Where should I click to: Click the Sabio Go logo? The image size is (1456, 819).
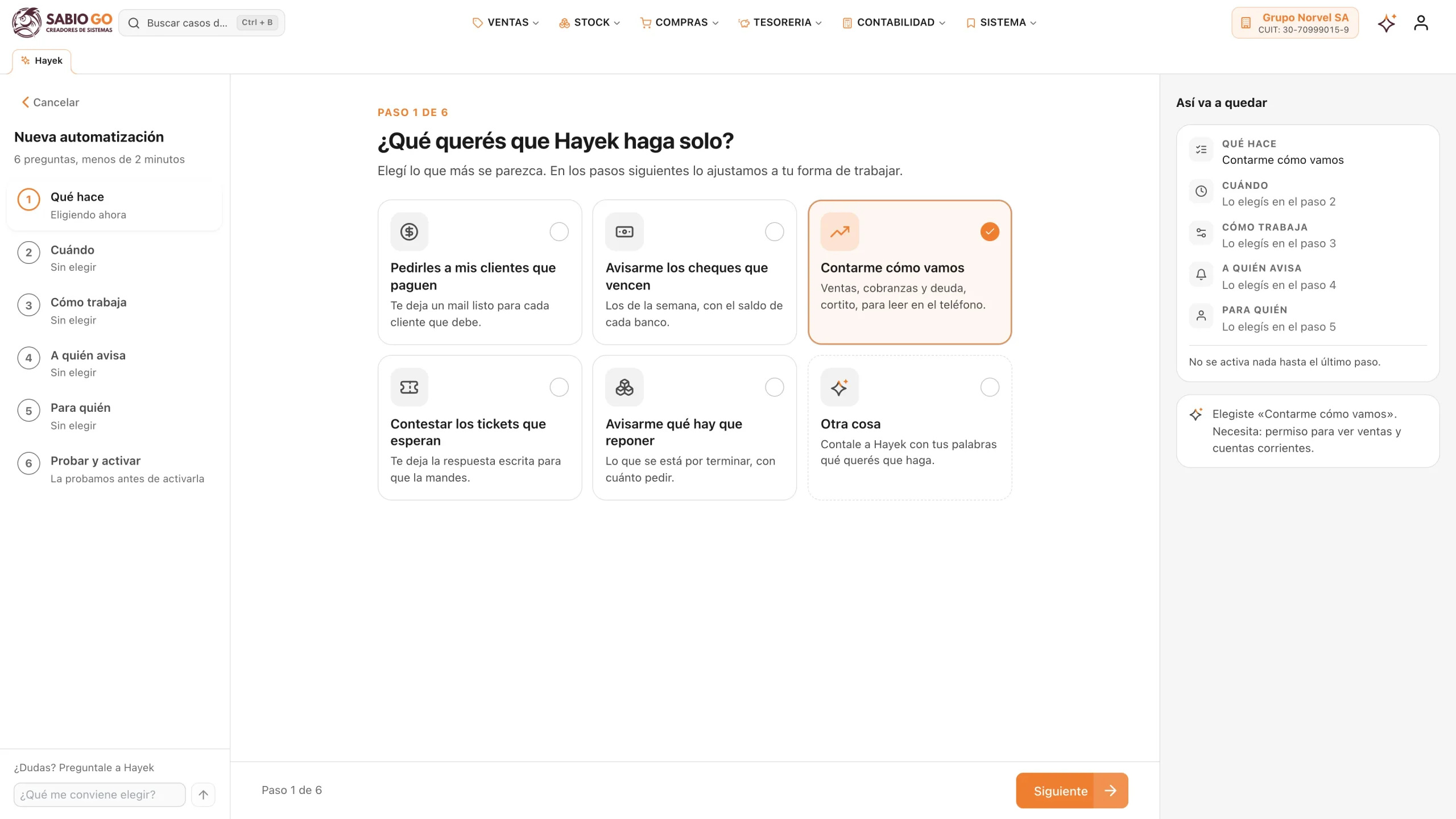click(62, 23)
